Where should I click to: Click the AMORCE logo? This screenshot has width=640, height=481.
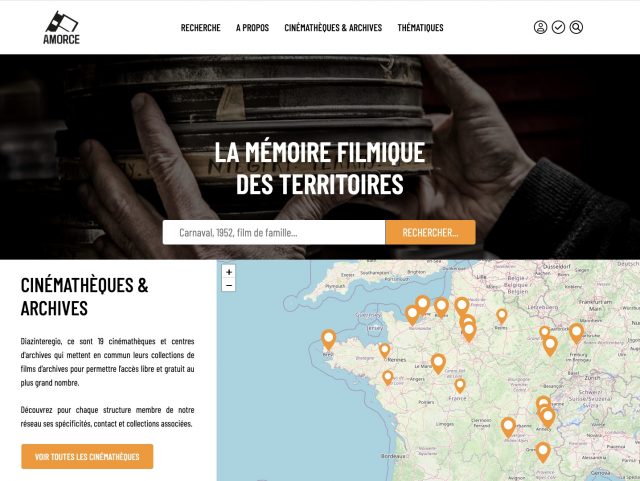point(61,27)
